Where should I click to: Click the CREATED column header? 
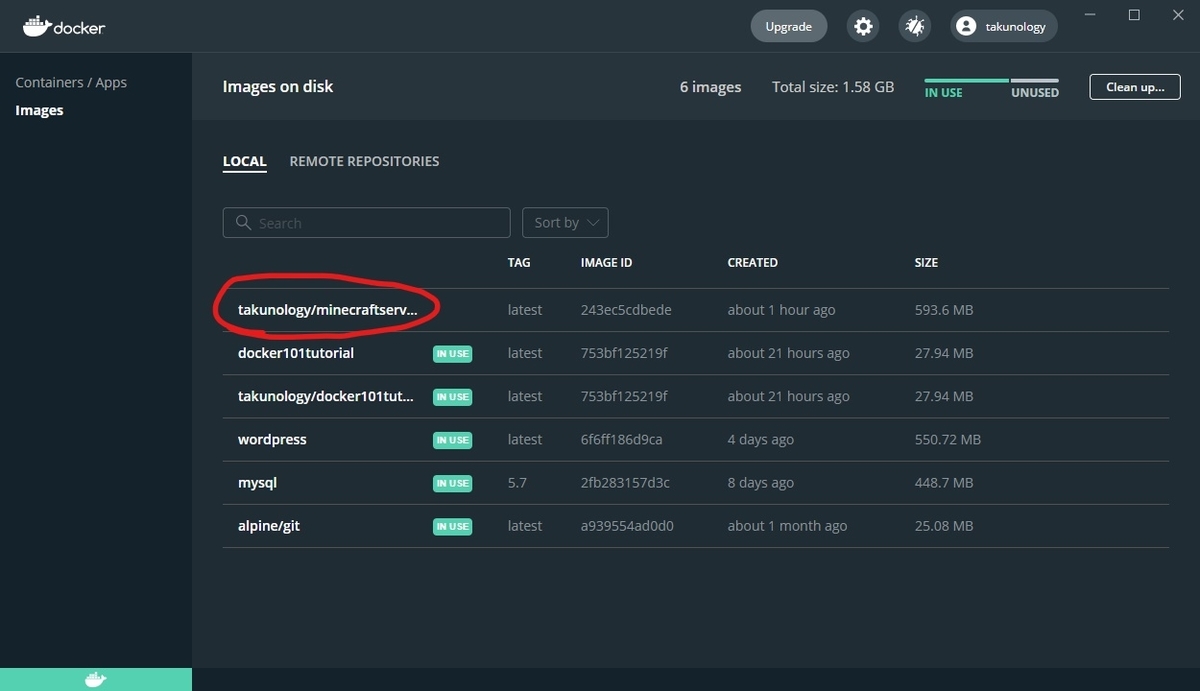tap(753, 263)
